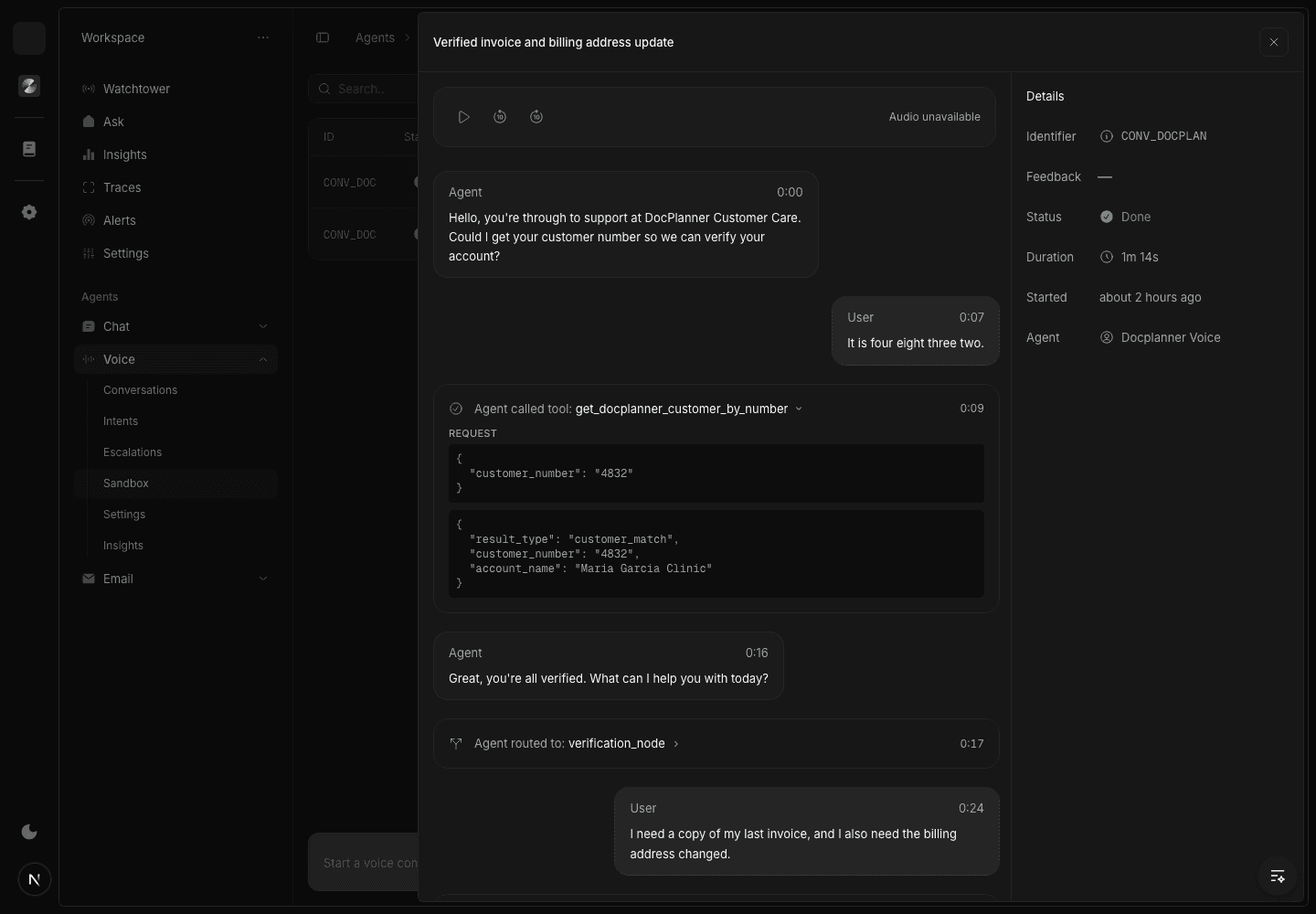Close the conversation detail panel
Screen dimensions: 1316x914
click(1274, 42)
